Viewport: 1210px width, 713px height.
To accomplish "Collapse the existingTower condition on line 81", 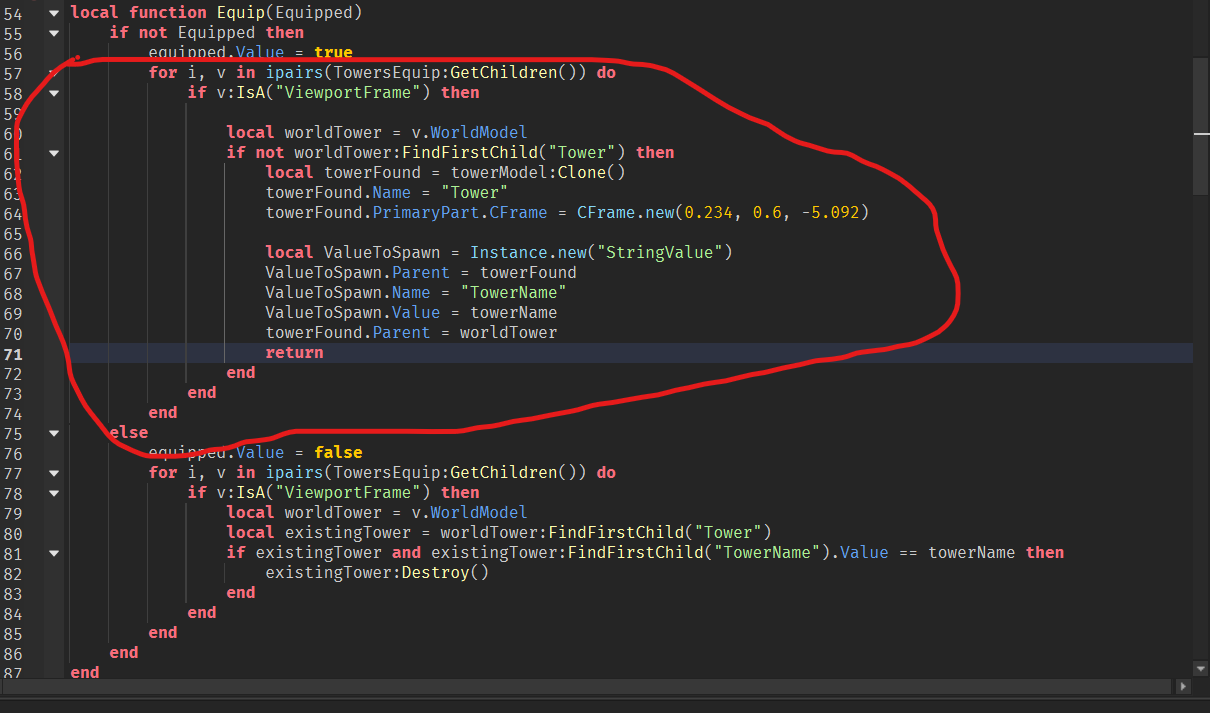I will tap(53, 552).
